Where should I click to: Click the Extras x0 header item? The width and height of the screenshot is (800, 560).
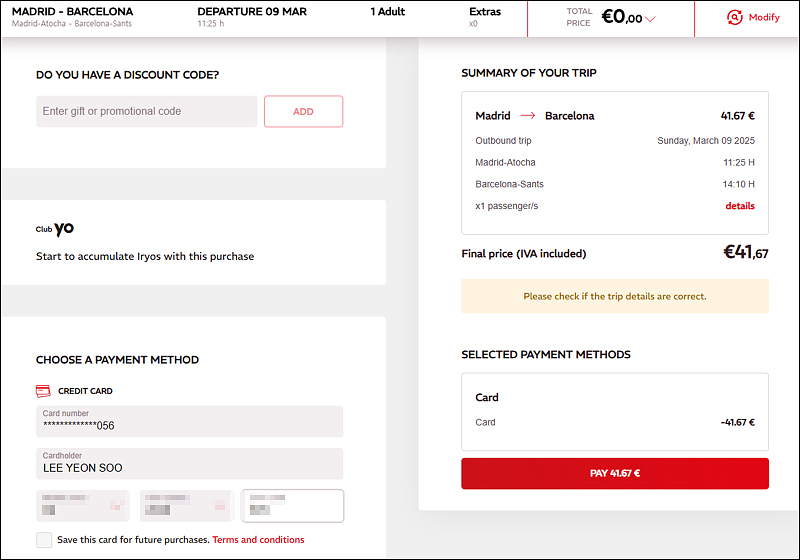(485, 17)
